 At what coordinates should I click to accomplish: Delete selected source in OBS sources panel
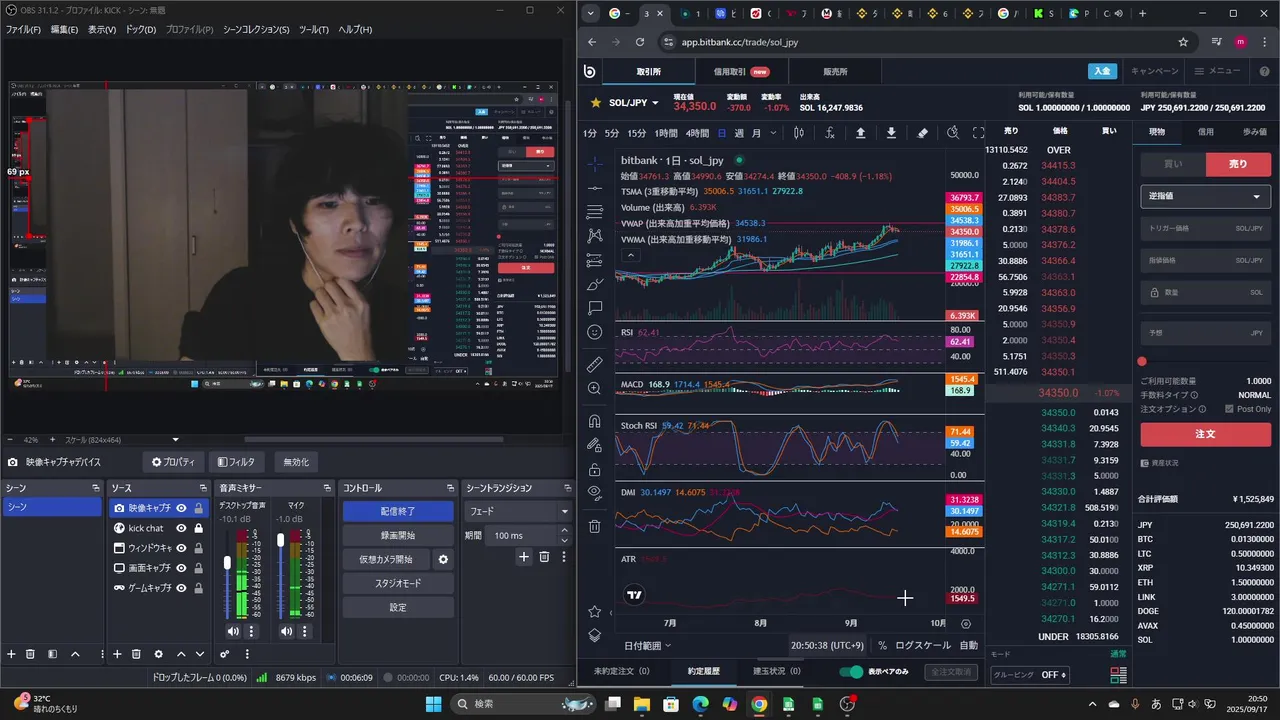pyautogui.click(x=137, y=654)
